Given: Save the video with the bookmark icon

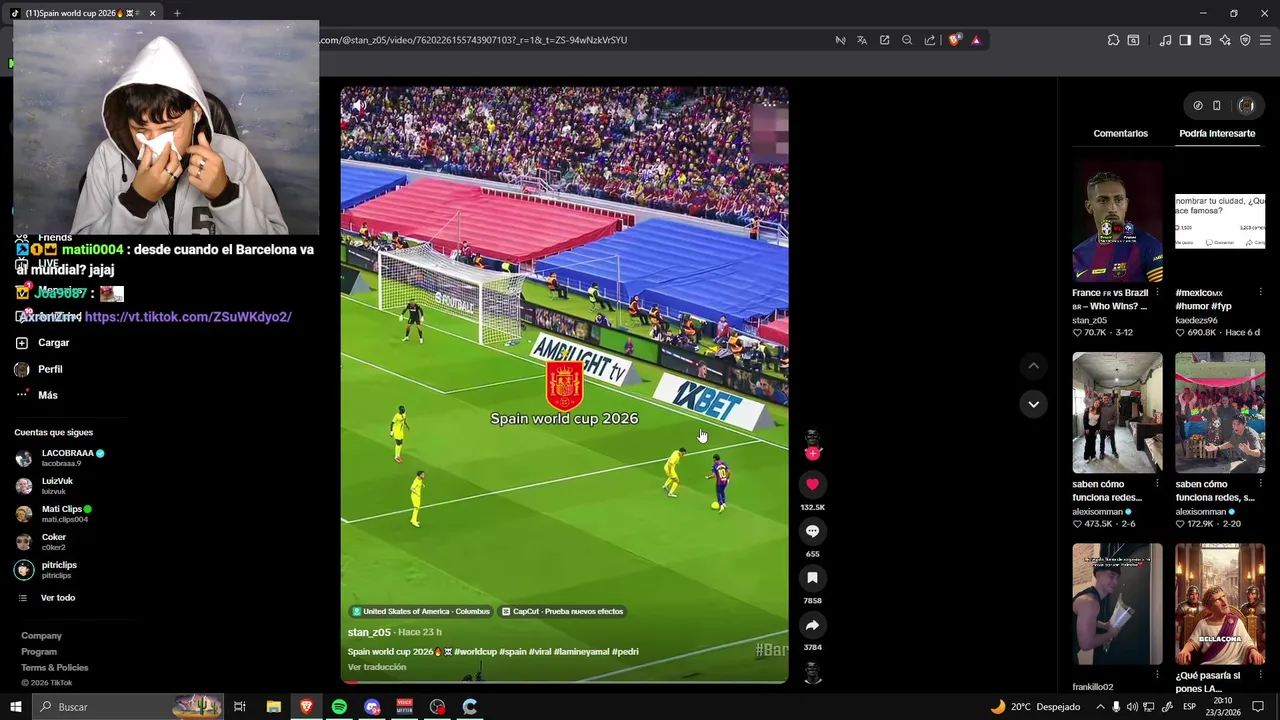Looking at the screenshot, I should (812, 578).
